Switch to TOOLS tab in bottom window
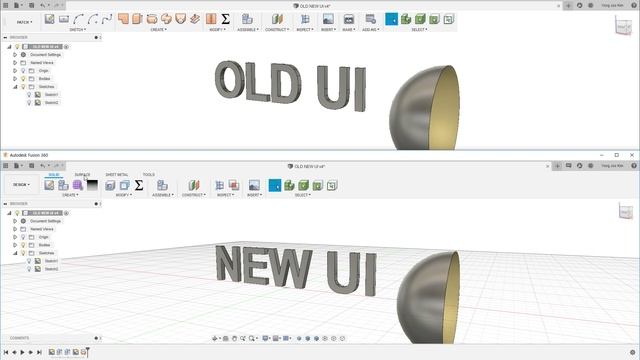 149,175
